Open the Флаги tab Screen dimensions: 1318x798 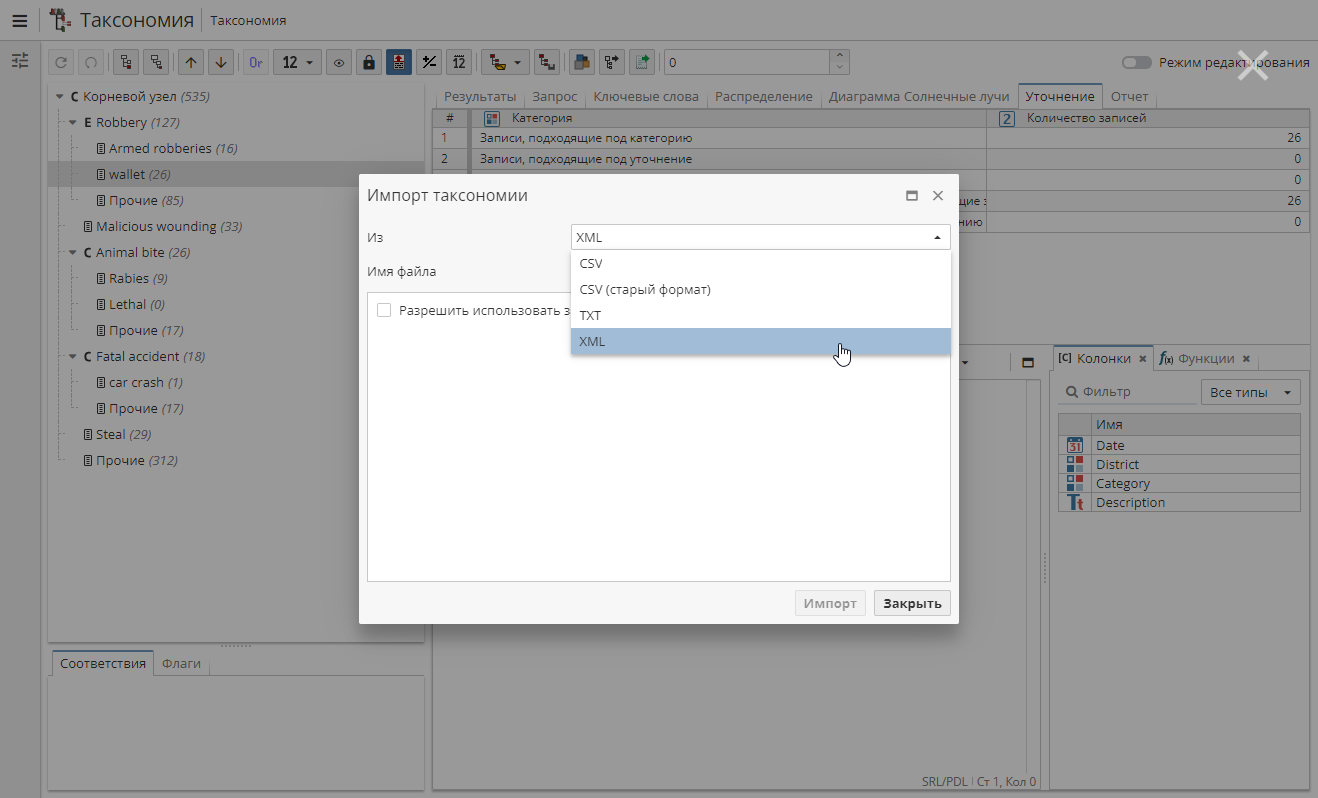pos(181,663)
